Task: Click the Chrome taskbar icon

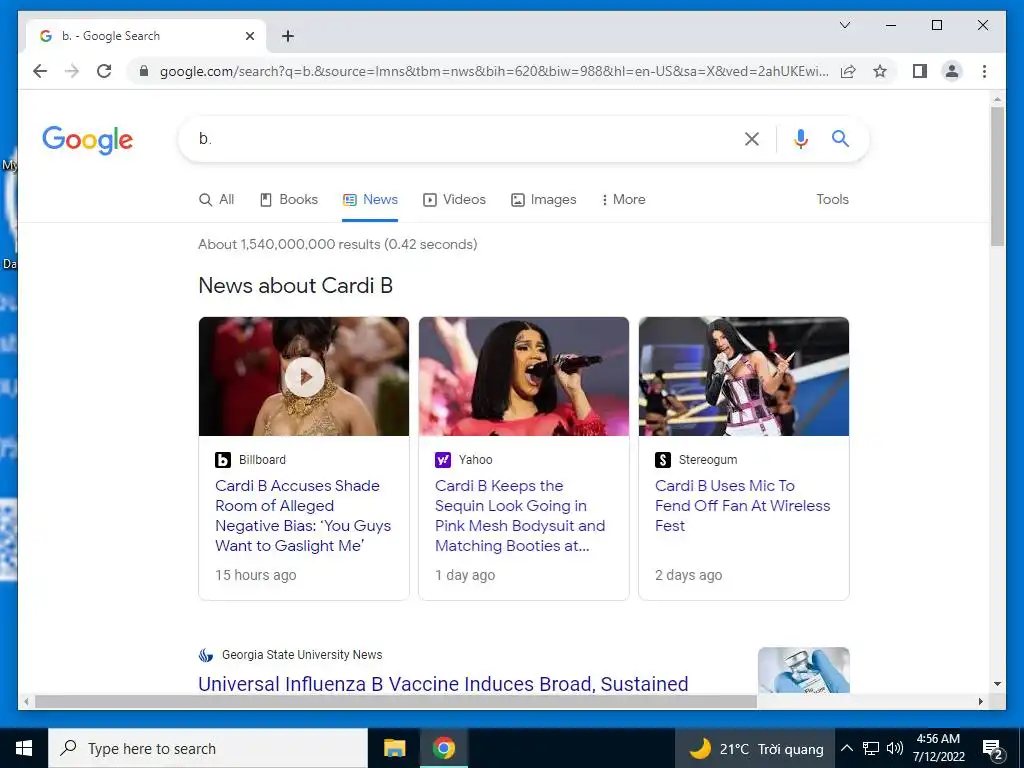Action: tap(443, 748)
